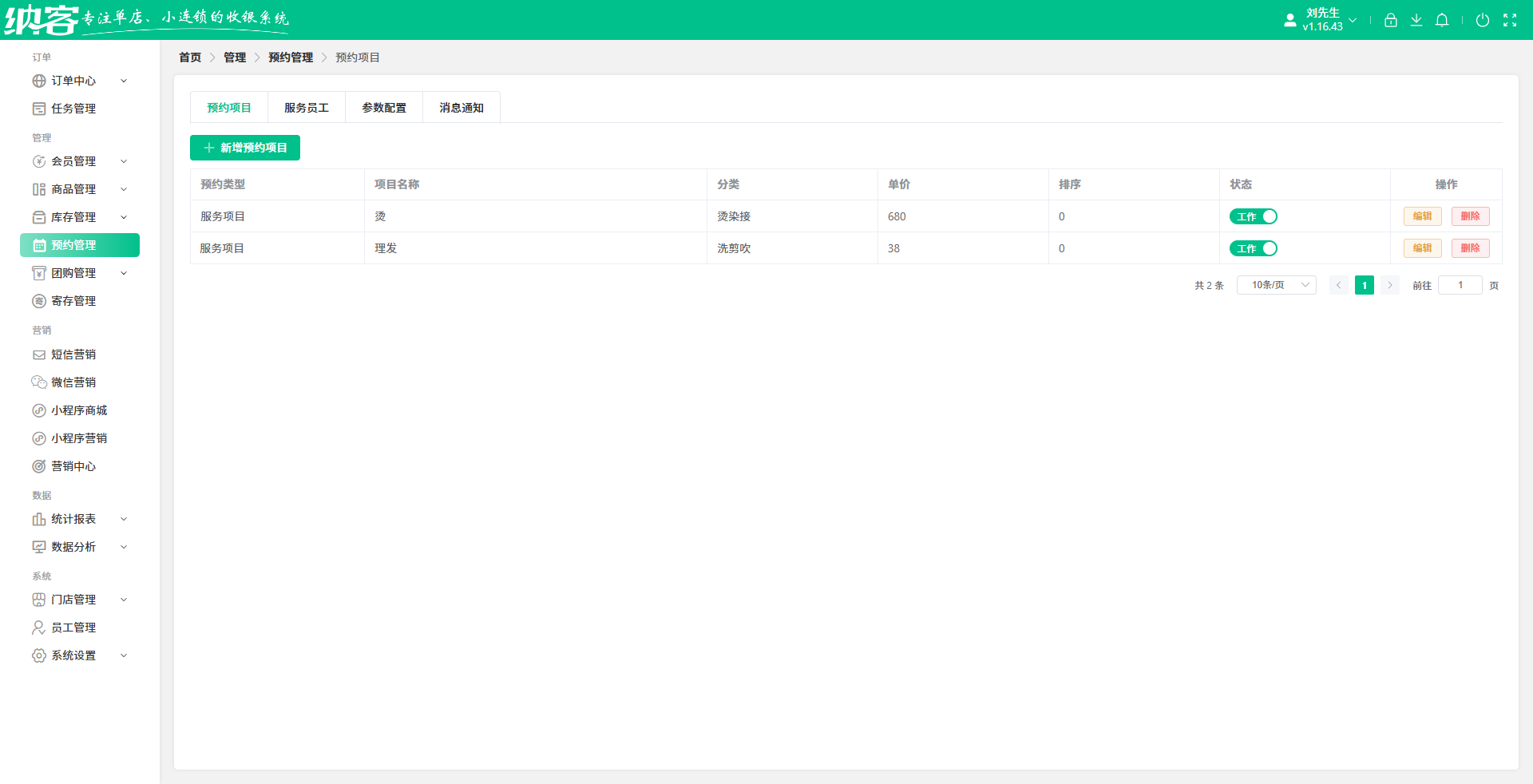Go to next page arrow
The height and width of the screenshot is (784, 1533).
tap(1390, 285)
